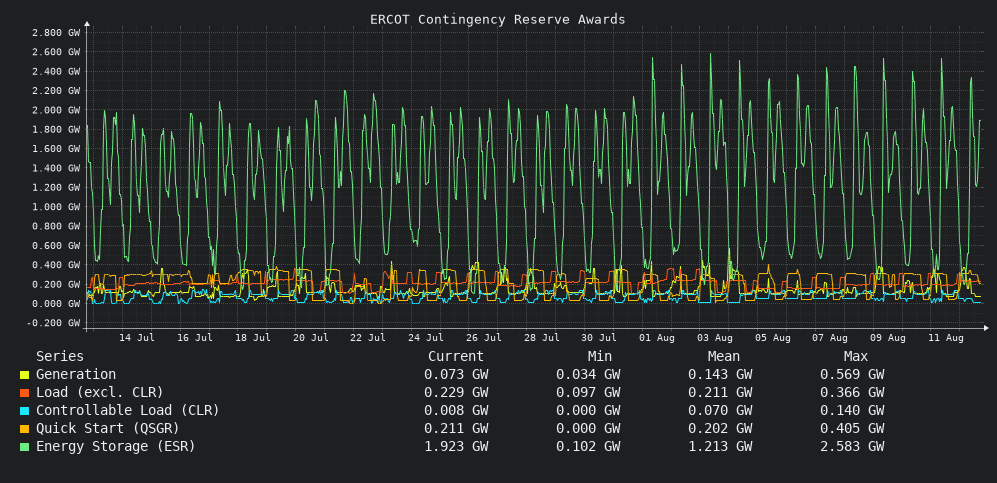Image resolution: width=997 pixels, height=483 pixels.
Task: Click Load max value 0.366 GW
Action: 852,393
